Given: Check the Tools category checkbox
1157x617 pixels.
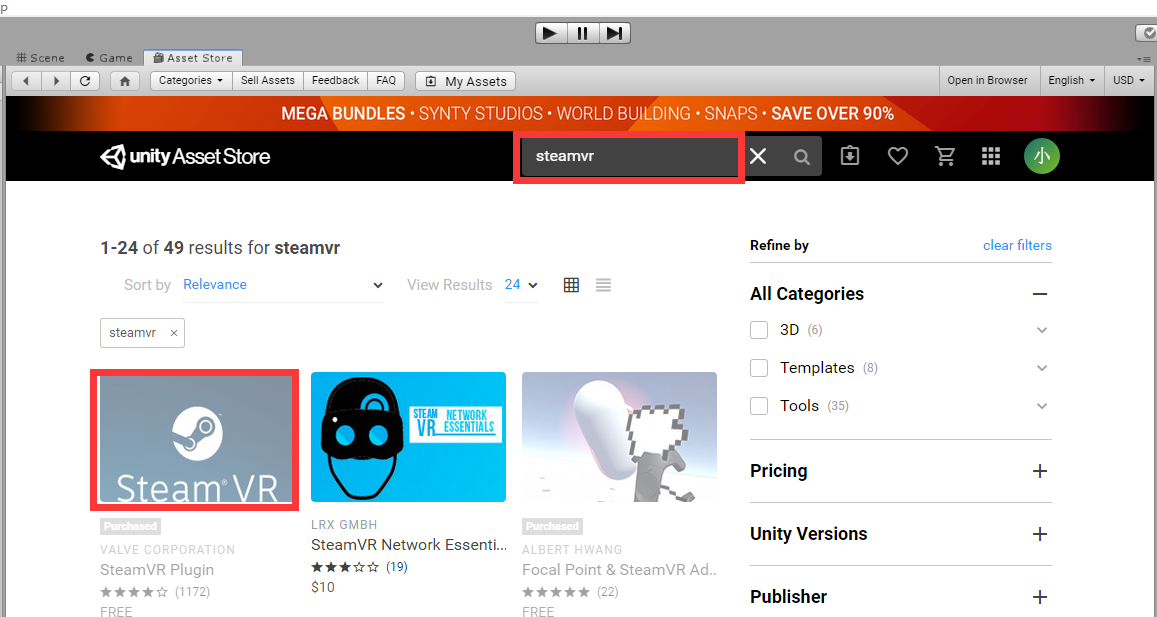Looking at the screenshot, I should (759, 406).
